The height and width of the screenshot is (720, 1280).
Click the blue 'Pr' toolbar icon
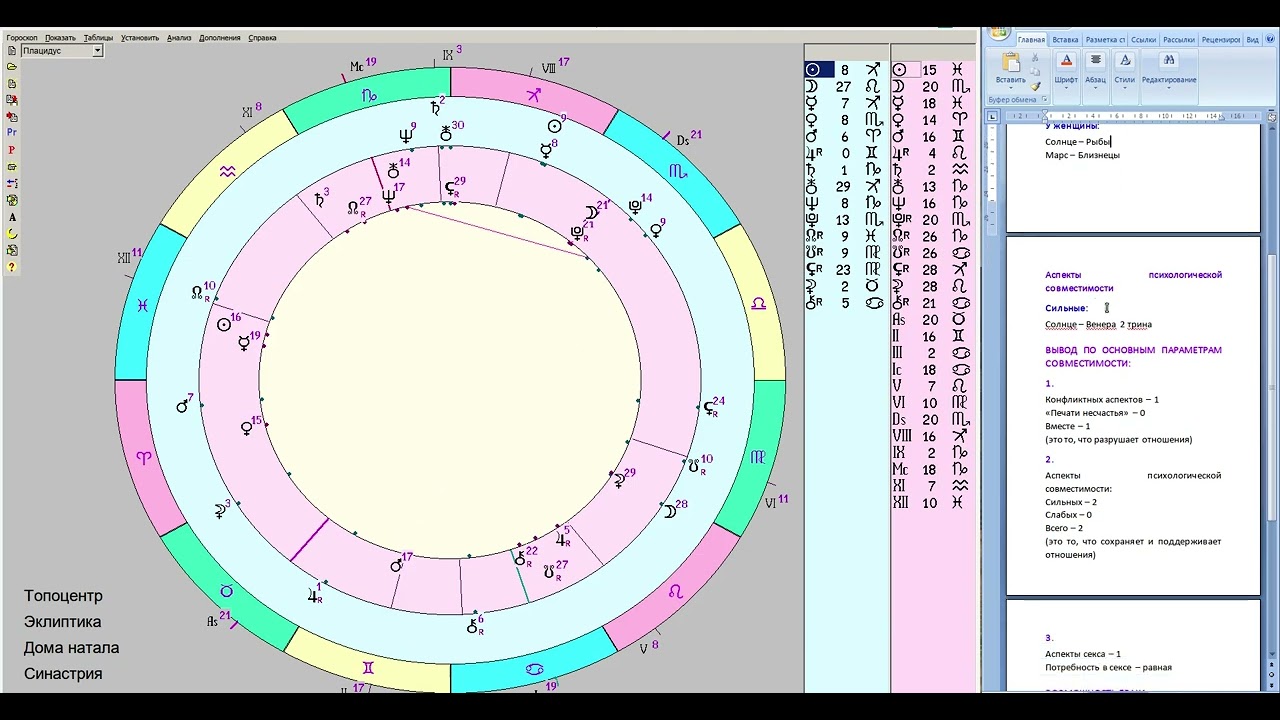pyautogui.click(x=12, y=133)
